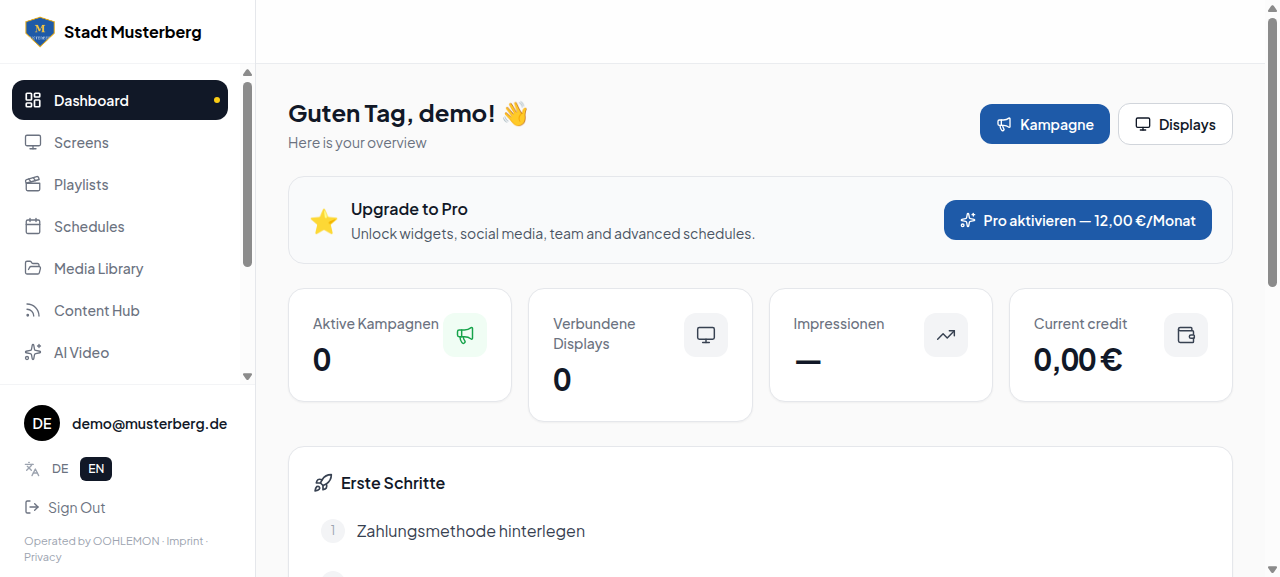The image size is (1280, 577).
Task: Open the Dashboard menu item
Action: (120, 100)
